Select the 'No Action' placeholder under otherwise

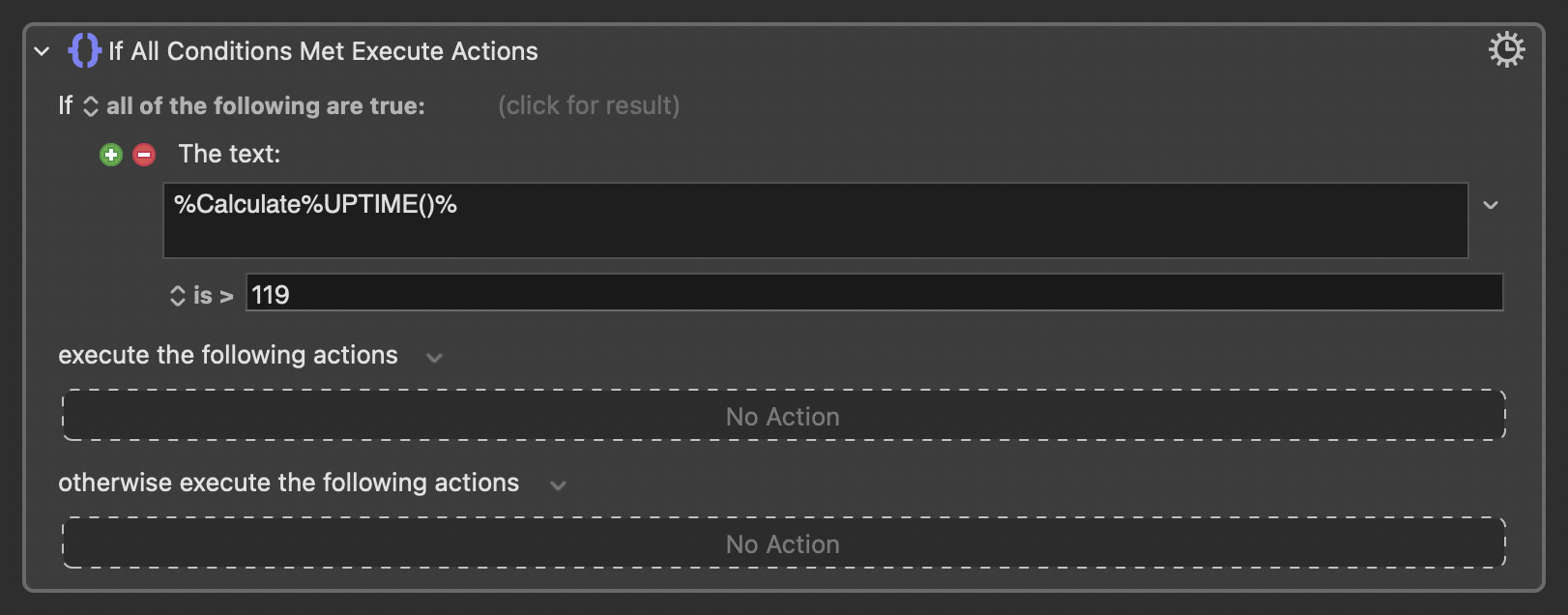pyautogui.click(x=783, y=543)
